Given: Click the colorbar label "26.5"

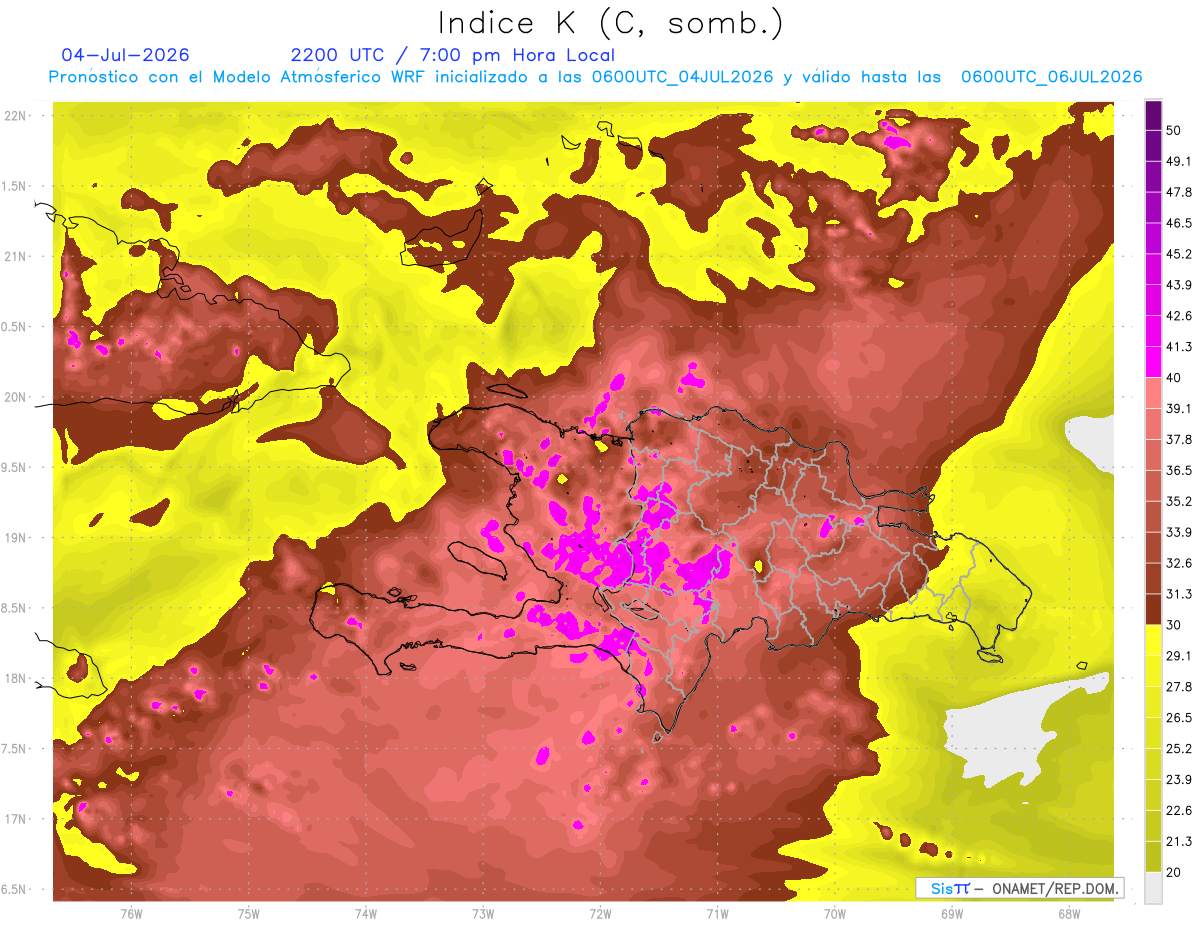Looking at the screenshot, I should coord(1179,718).
